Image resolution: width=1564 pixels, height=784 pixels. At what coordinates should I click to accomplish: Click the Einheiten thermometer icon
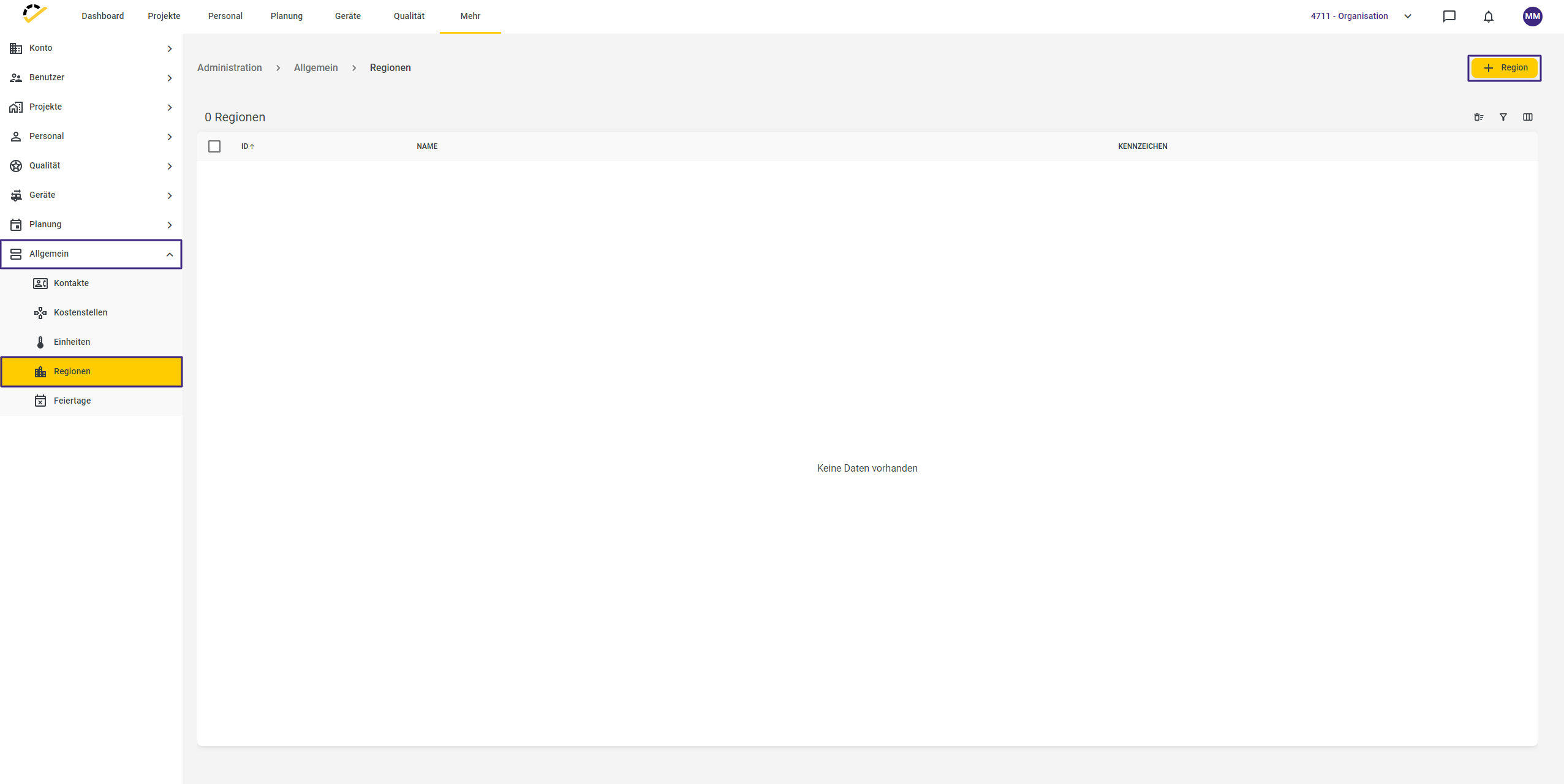(x=40, y=342)
